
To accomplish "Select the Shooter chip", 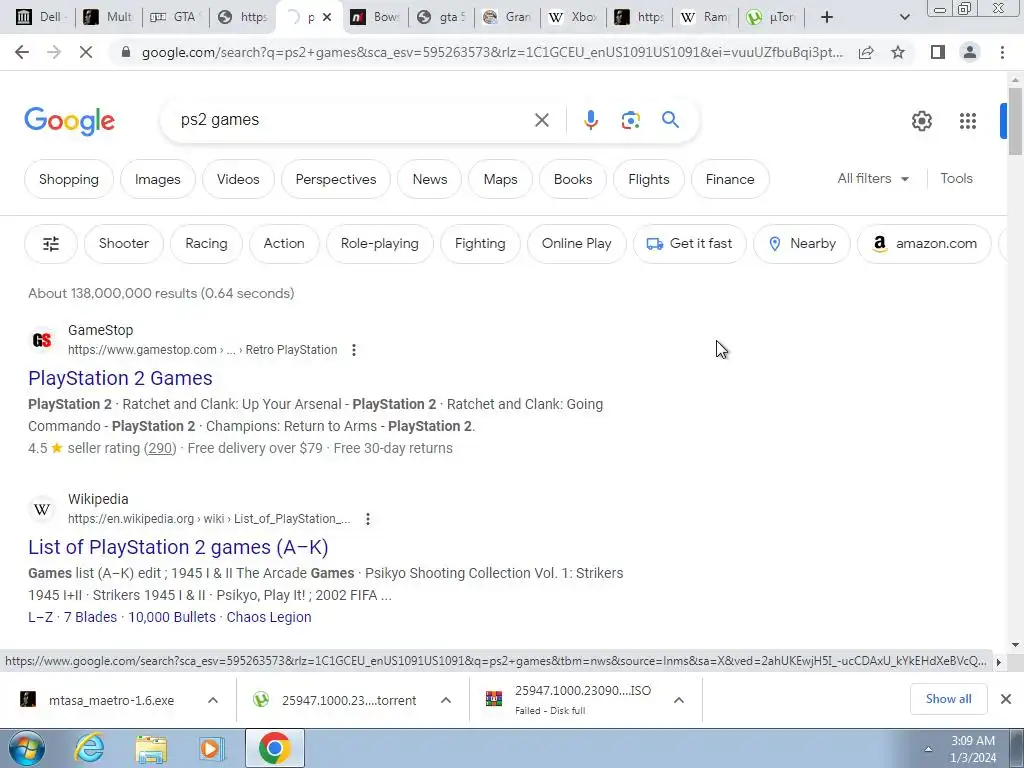I will [123, 244].
